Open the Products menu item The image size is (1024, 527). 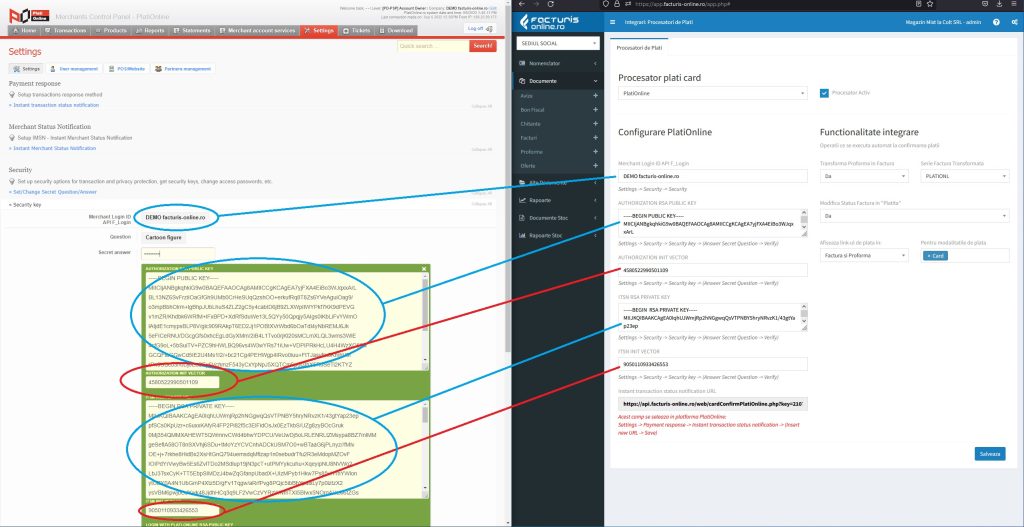click(x=111, y=31)
